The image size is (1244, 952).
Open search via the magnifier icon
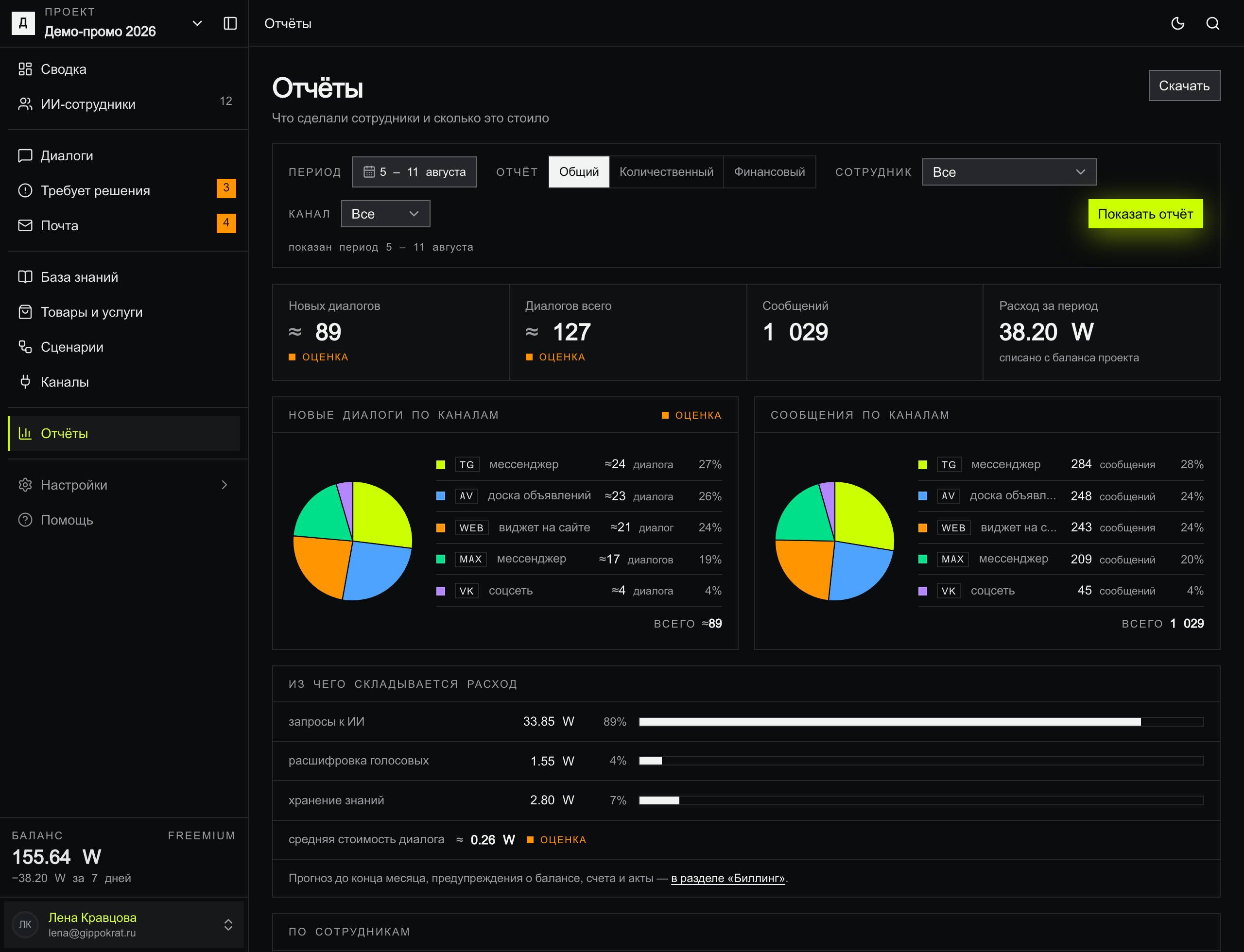(1213, 23)
